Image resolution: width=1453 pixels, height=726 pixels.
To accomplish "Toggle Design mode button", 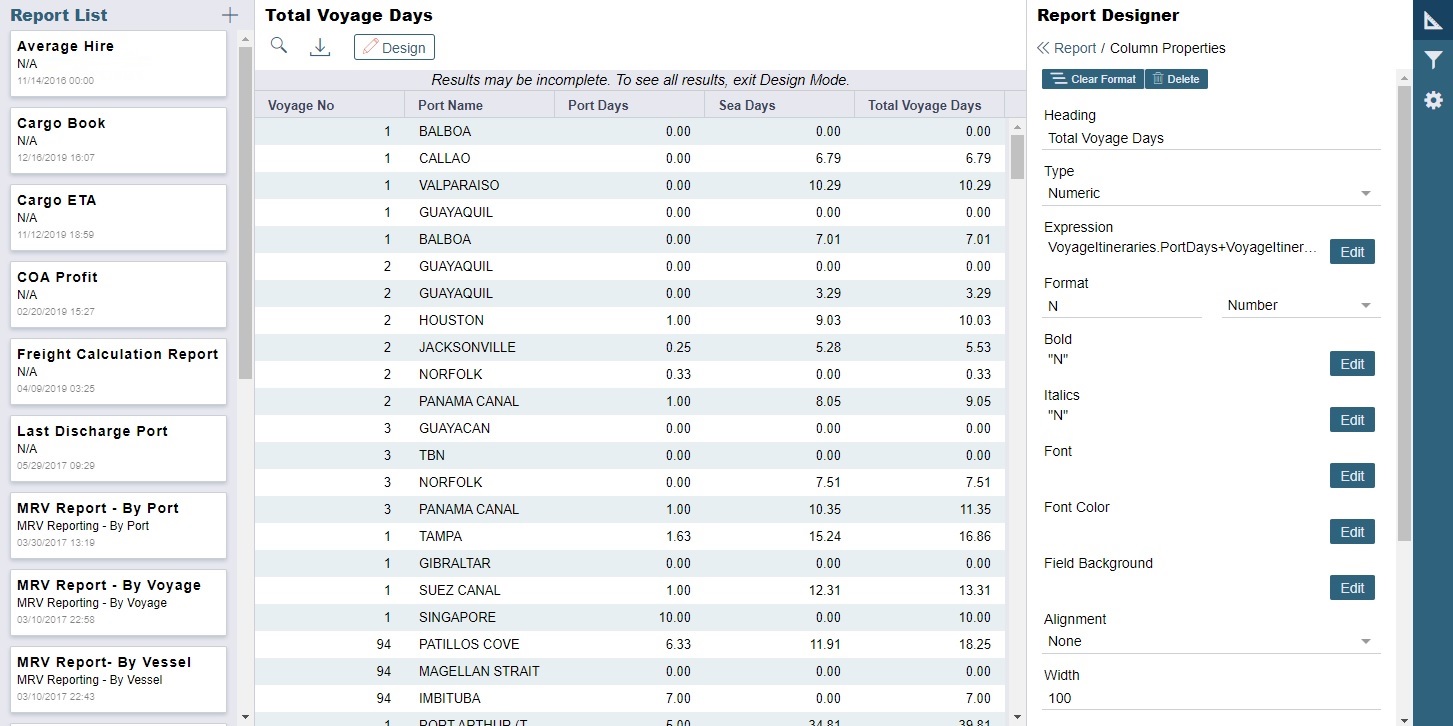I will pyautogui.click(x=394, y=47).
